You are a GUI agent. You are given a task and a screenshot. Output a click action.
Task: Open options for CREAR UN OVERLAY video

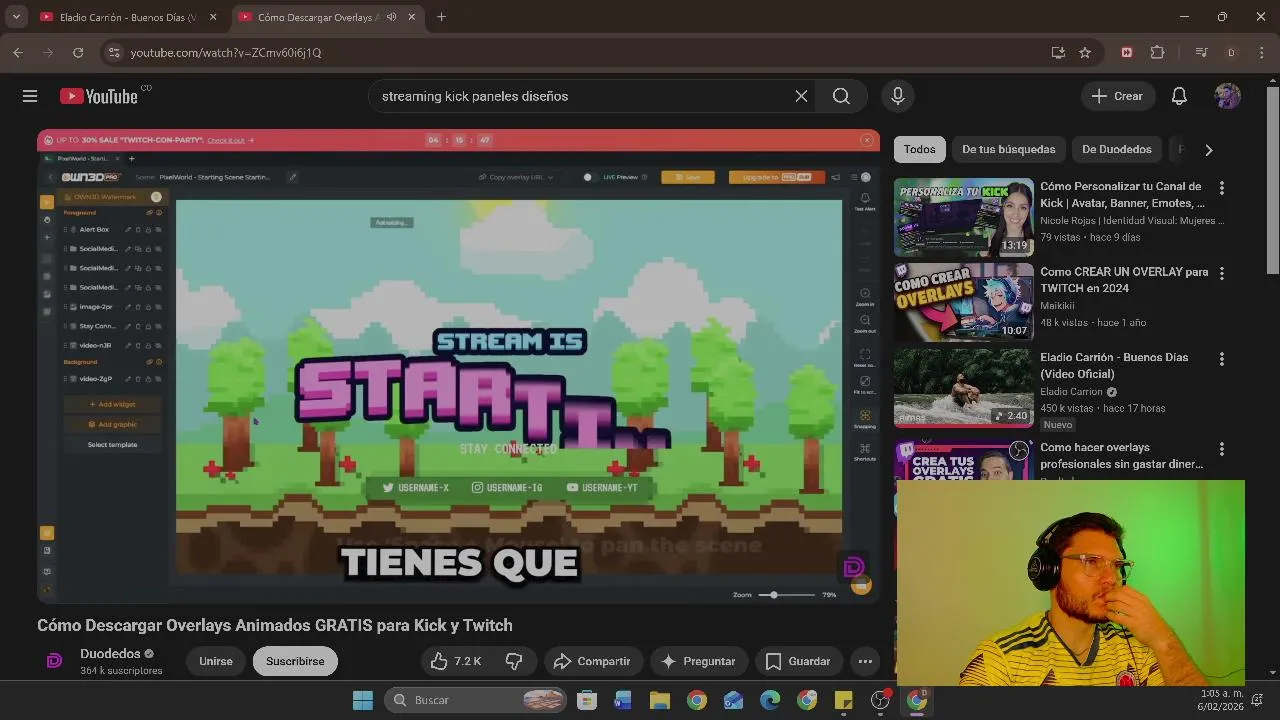1221,273
